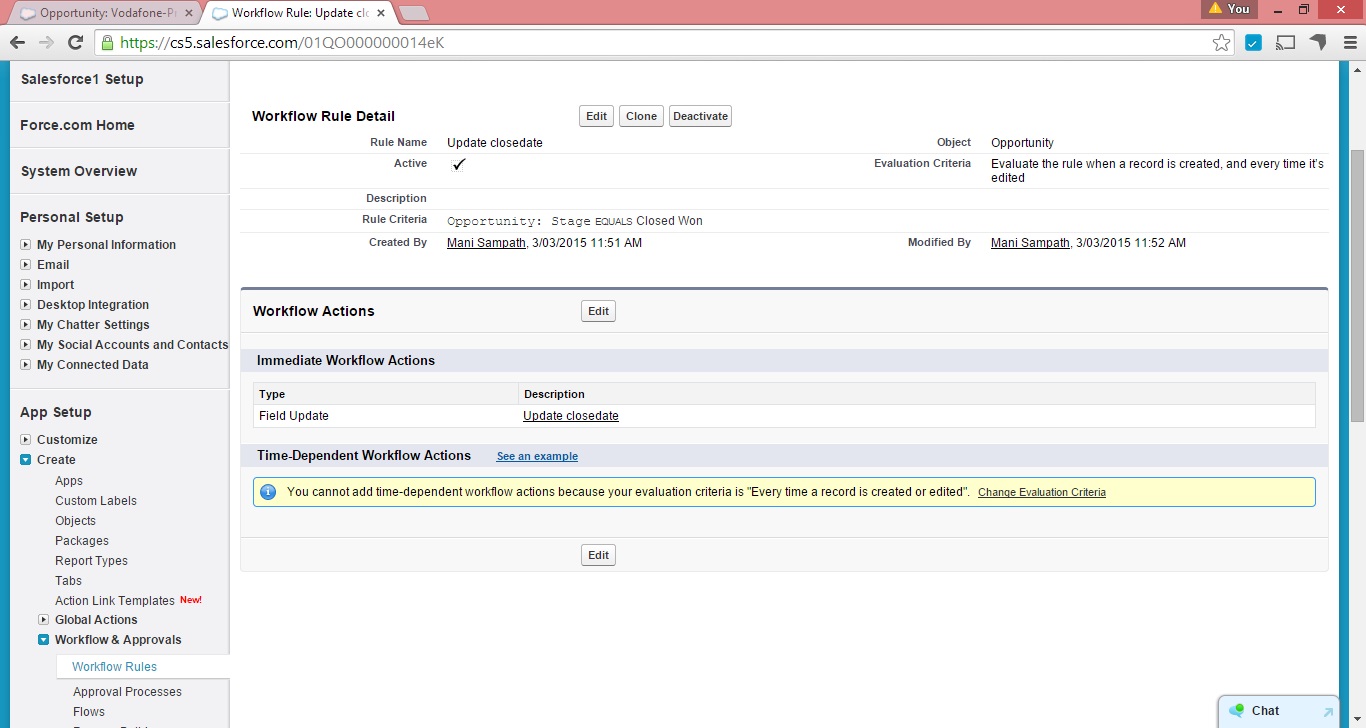This screenshot has width=1366, height=728.
Task: Collapse the Create section in App Setup
Action: [24, 459]
